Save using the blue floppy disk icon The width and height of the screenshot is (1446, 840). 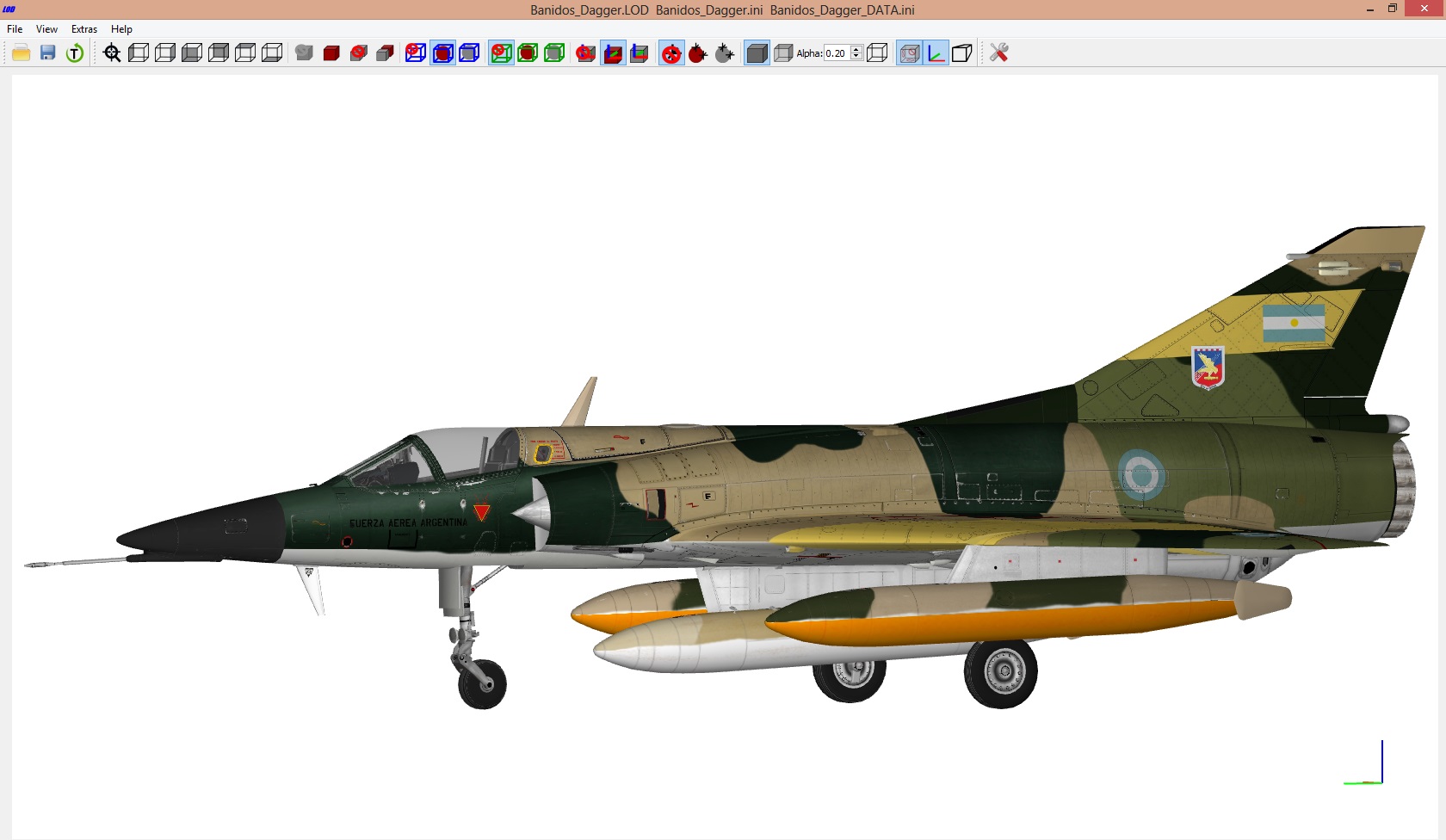pos(48,52)
